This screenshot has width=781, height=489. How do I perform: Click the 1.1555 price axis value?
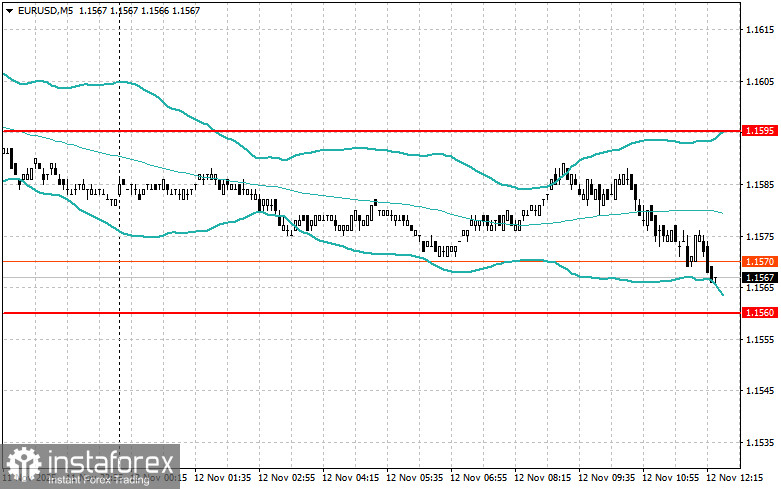(760, 340)
